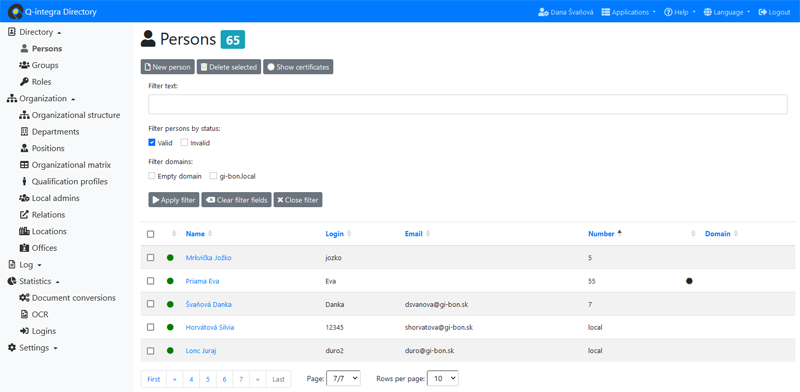Click the Document conversions gears icon
800x392 pixels.
[x=24, y=298]
